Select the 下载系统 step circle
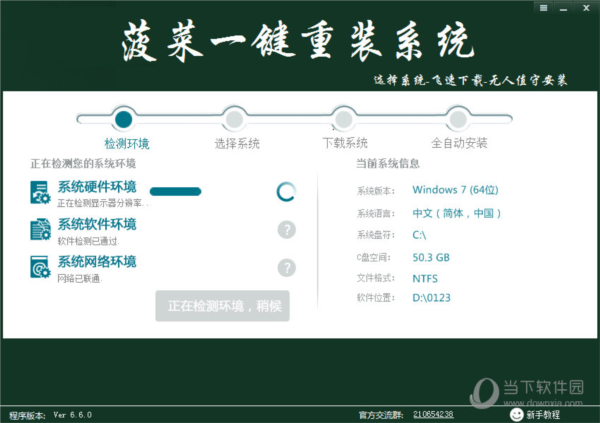The image size is (600, 423). click(344, 119)
